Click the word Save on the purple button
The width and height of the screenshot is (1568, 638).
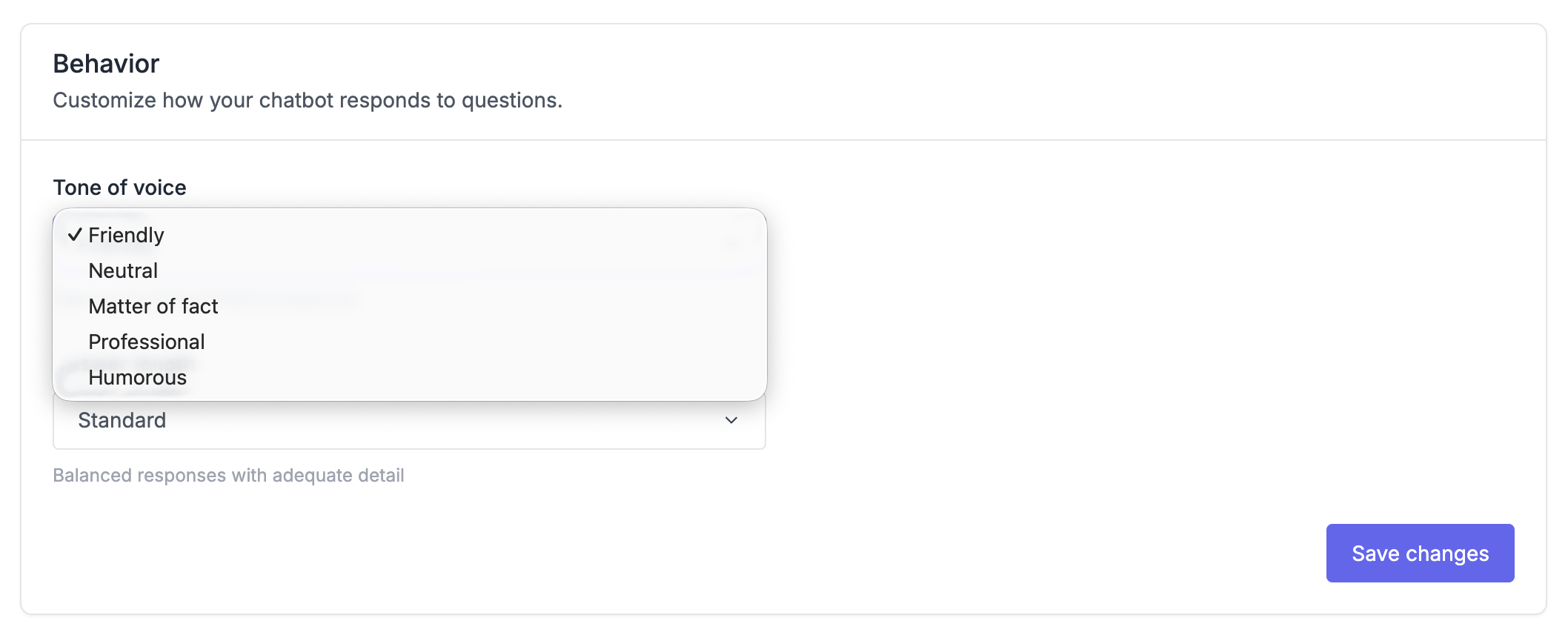click(x=1375, y=554)
